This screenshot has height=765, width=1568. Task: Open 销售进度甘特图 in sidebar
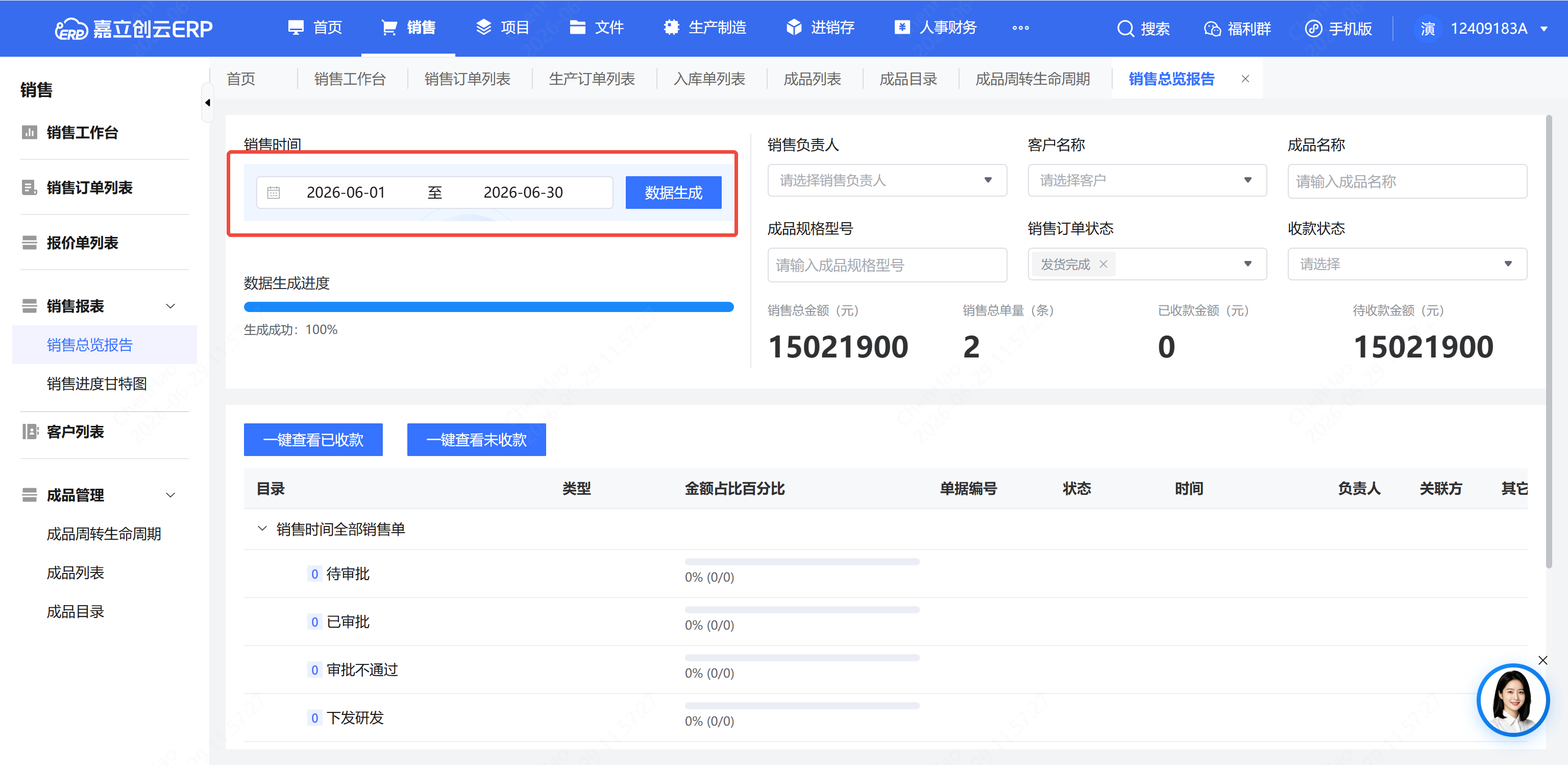97,383
